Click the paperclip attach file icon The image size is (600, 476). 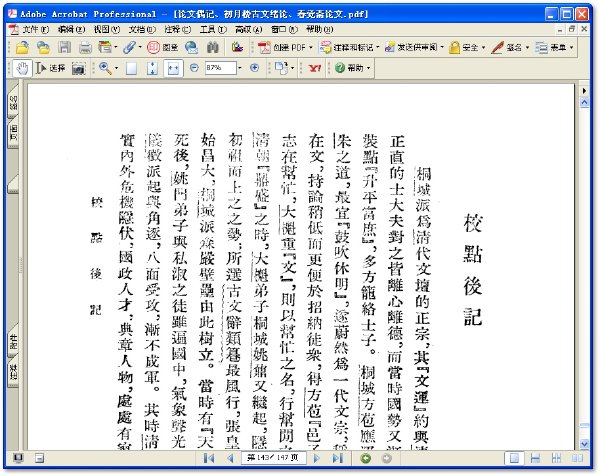[129, 47]
